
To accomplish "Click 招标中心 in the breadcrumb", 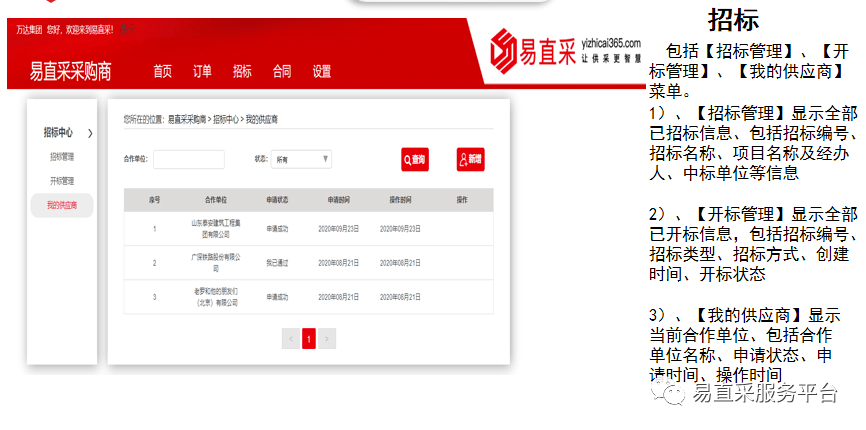I will click(x=226, y=119).
